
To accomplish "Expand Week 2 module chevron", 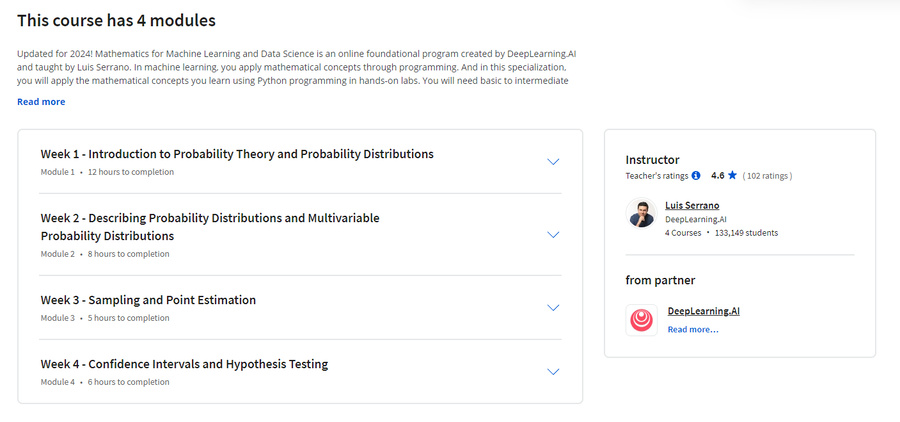I will [553, 235].
